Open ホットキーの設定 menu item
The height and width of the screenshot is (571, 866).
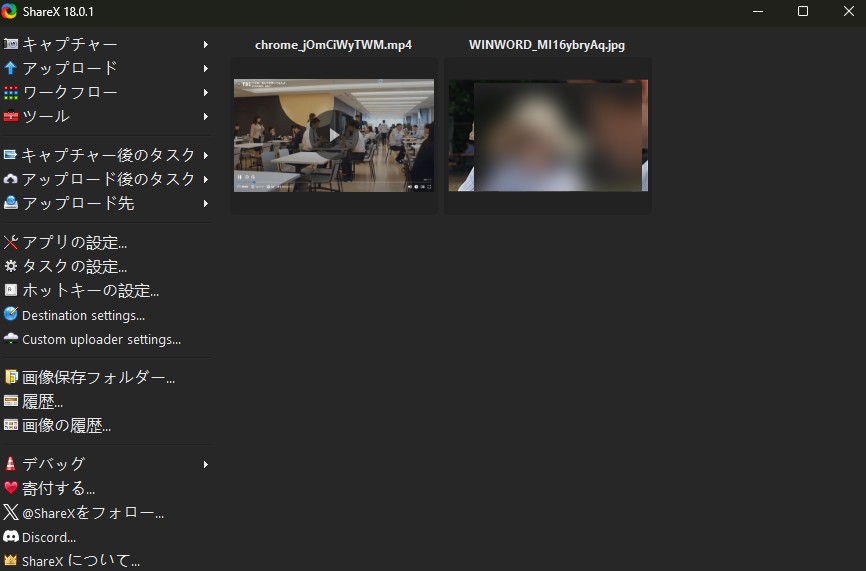pyautogui.click(x=90, y=291)
